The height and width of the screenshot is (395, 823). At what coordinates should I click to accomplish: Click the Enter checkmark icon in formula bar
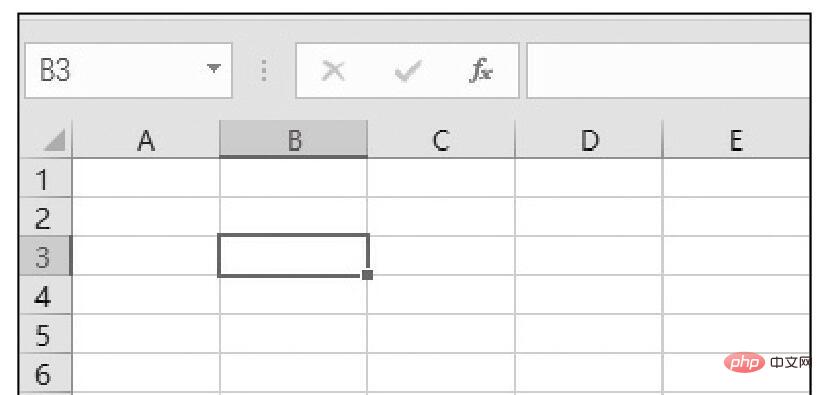coord(408,71)
